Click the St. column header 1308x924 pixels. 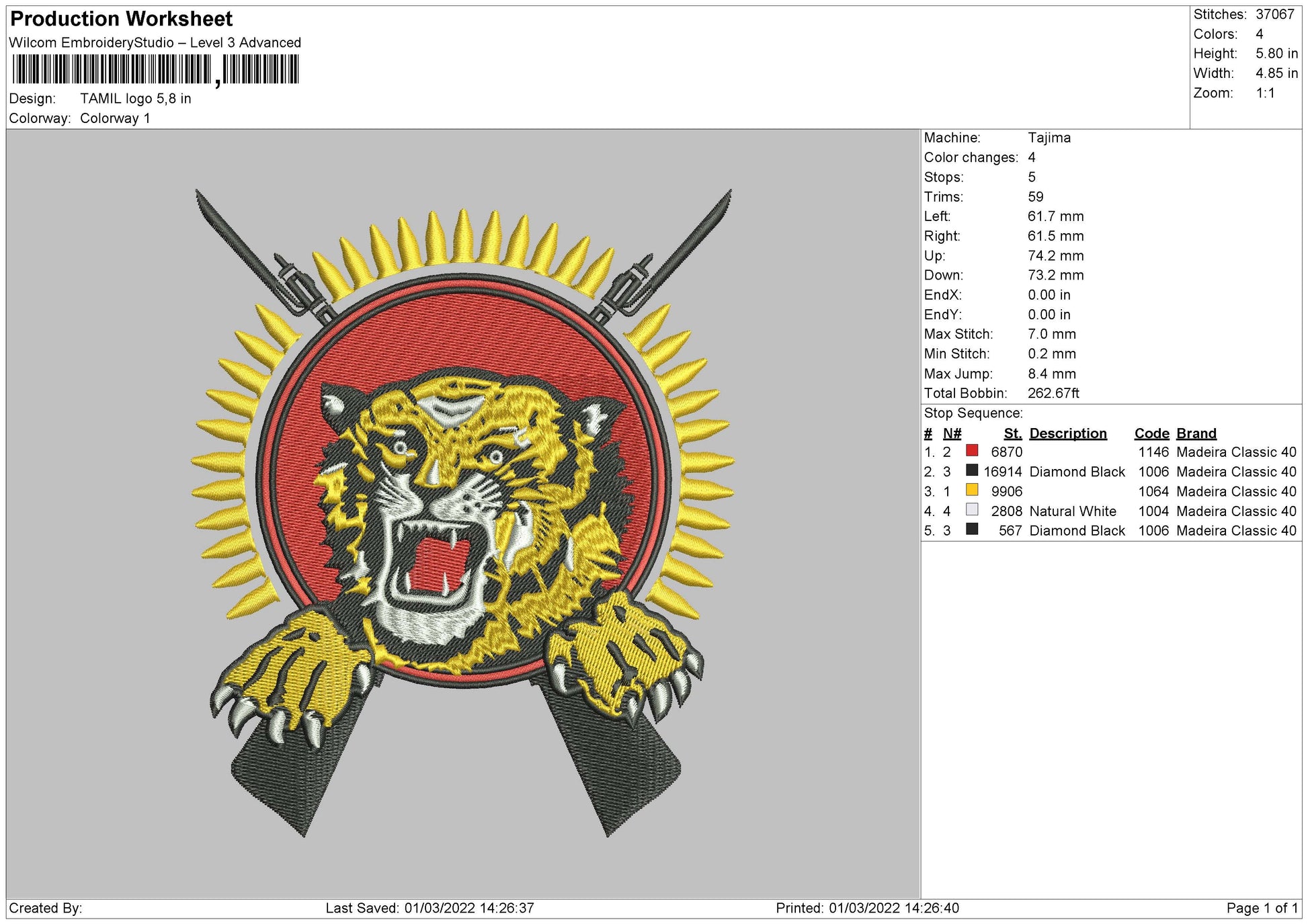click(x=1014, y=433)
